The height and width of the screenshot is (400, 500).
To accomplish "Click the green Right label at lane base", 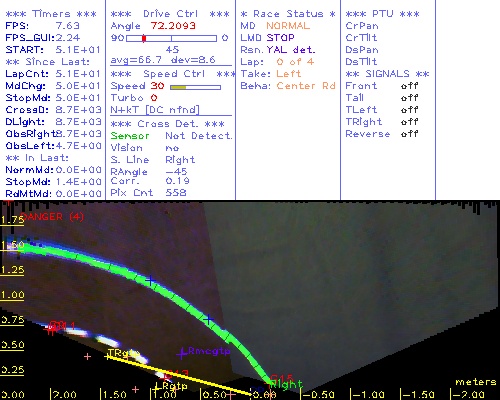I will (286, 384).
